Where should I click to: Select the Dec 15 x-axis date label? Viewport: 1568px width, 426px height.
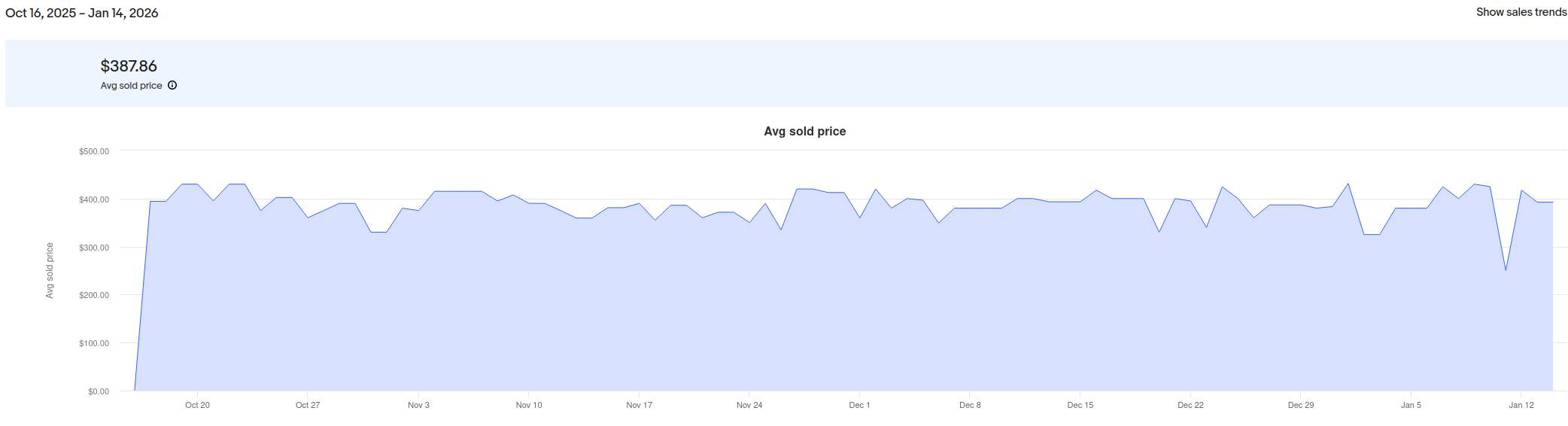tap(1080, 405)
